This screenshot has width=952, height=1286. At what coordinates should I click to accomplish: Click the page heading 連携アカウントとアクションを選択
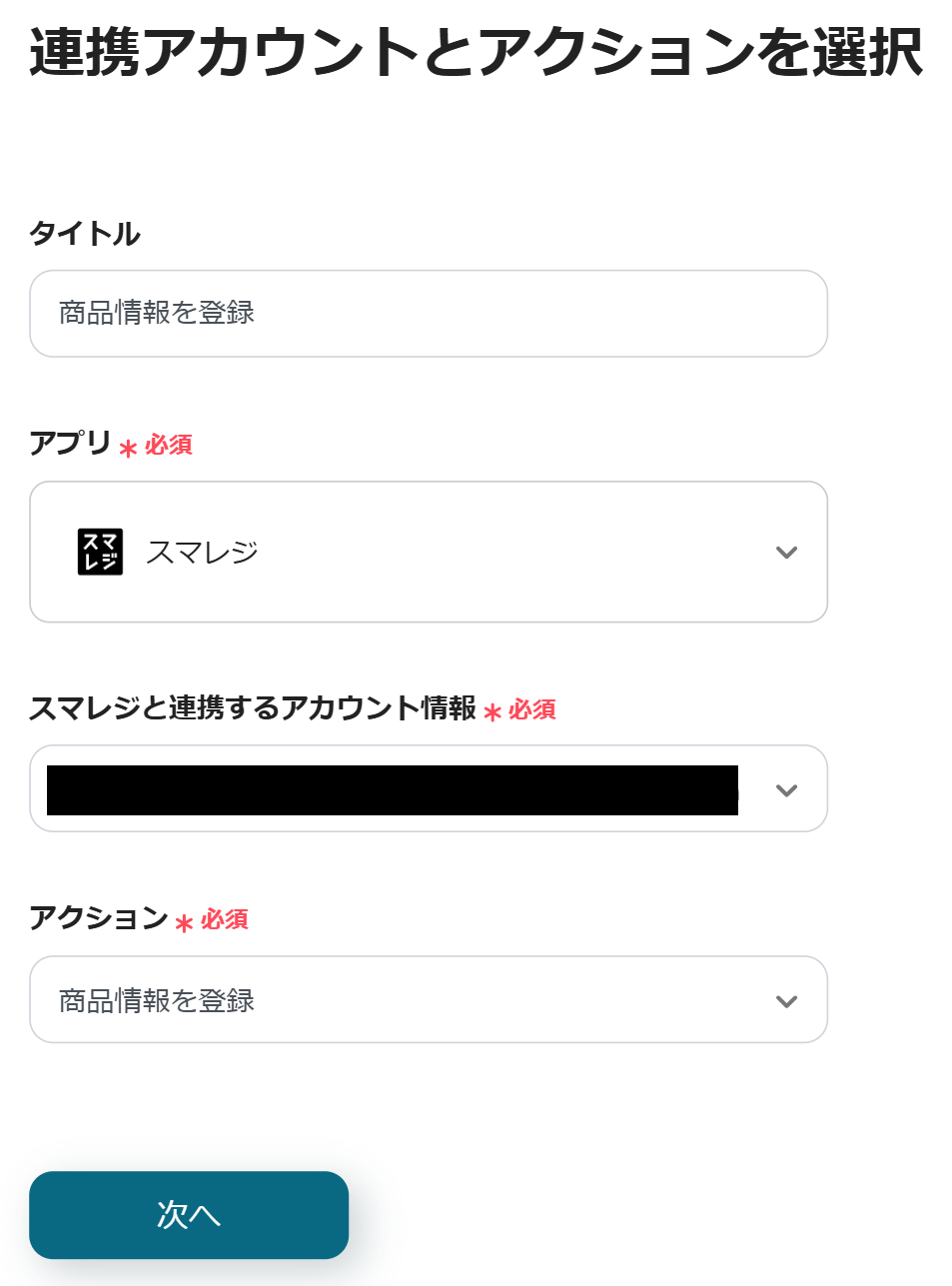coord(476,52)
